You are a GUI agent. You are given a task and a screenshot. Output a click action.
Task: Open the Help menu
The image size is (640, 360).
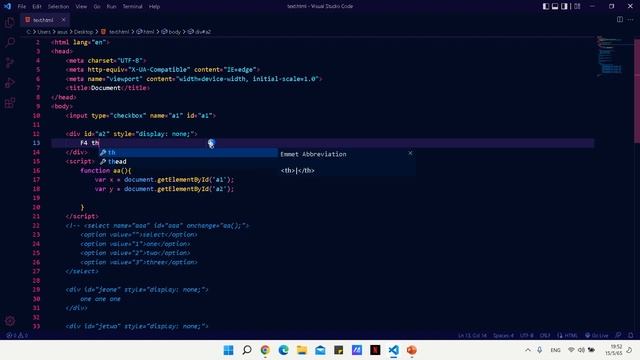pos(154,6)
